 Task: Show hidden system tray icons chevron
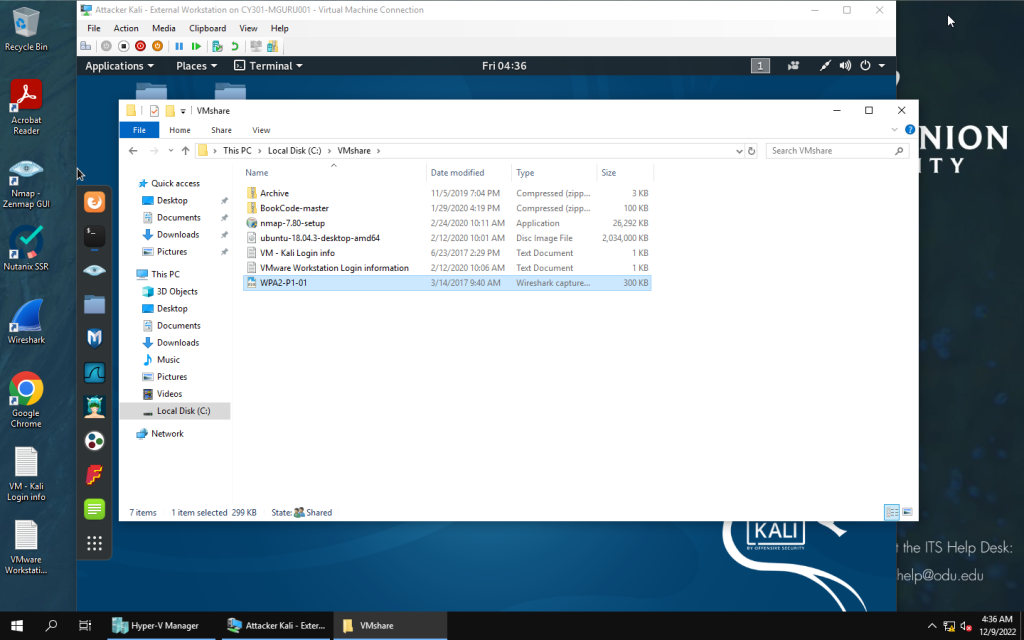click(932, 626)
